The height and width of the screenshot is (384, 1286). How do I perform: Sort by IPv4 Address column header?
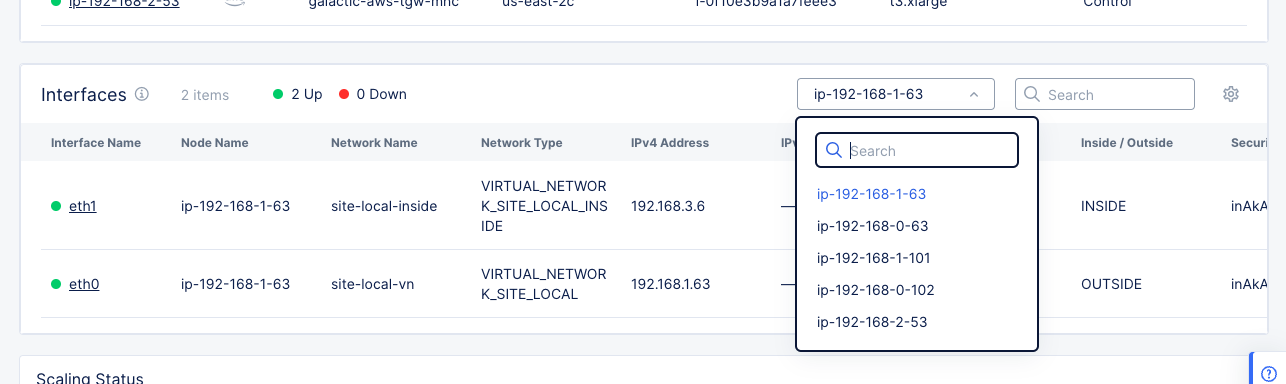[x=670, y=143]
